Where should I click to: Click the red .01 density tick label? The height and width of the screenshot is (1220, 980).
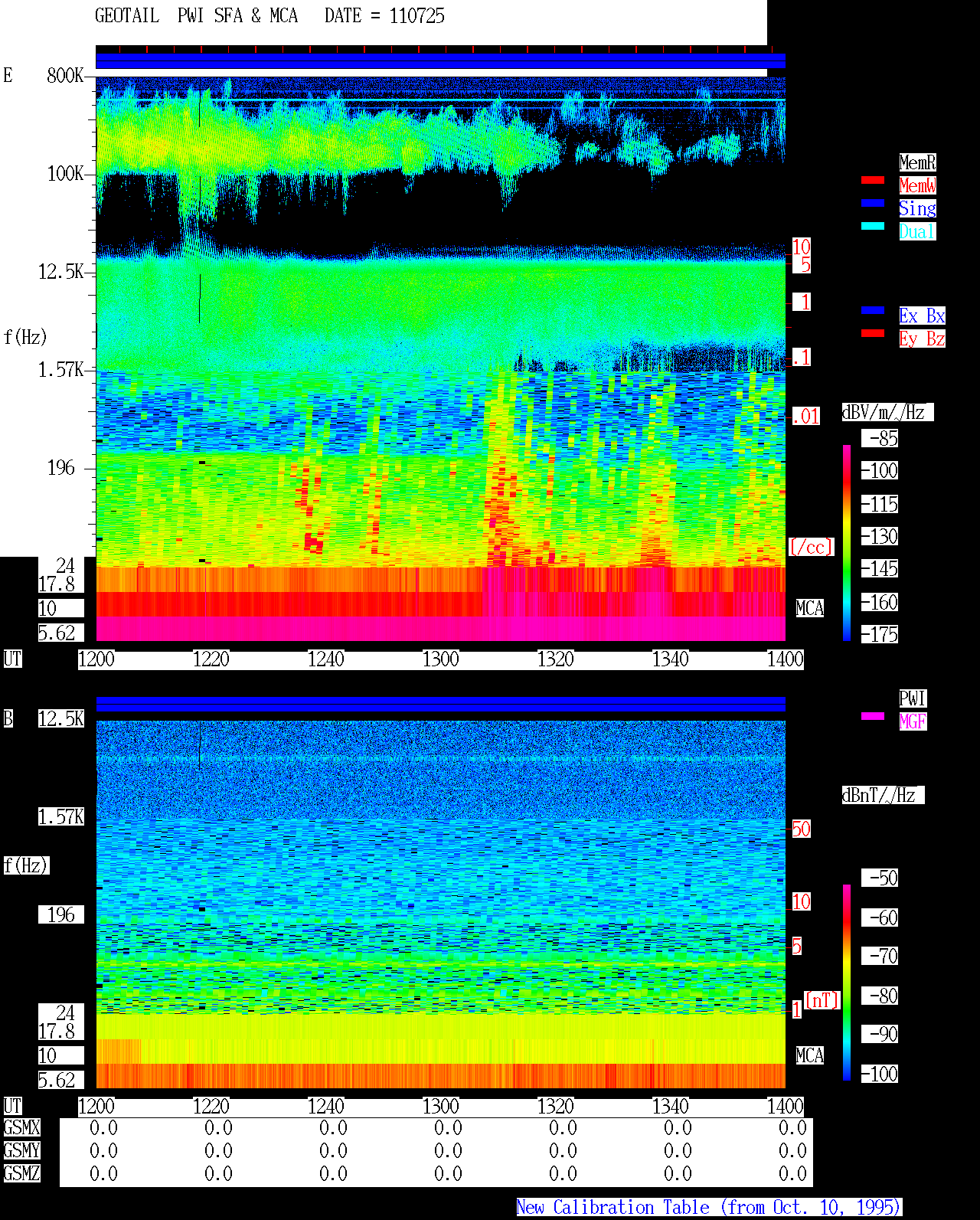[805, 417]
